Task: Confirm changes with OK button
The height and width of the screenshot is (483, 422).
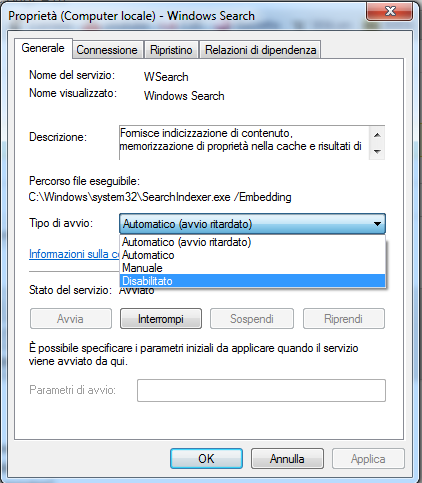Action: [x=206, y=459]
